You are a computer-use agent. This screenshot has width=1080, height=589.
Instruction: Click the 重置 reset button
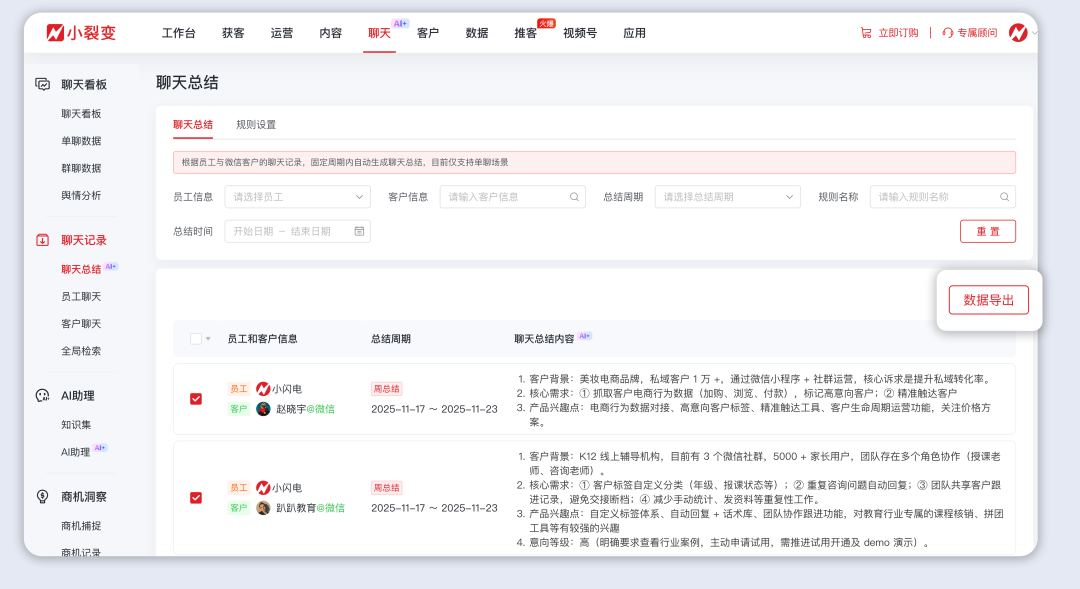point(988,231)
